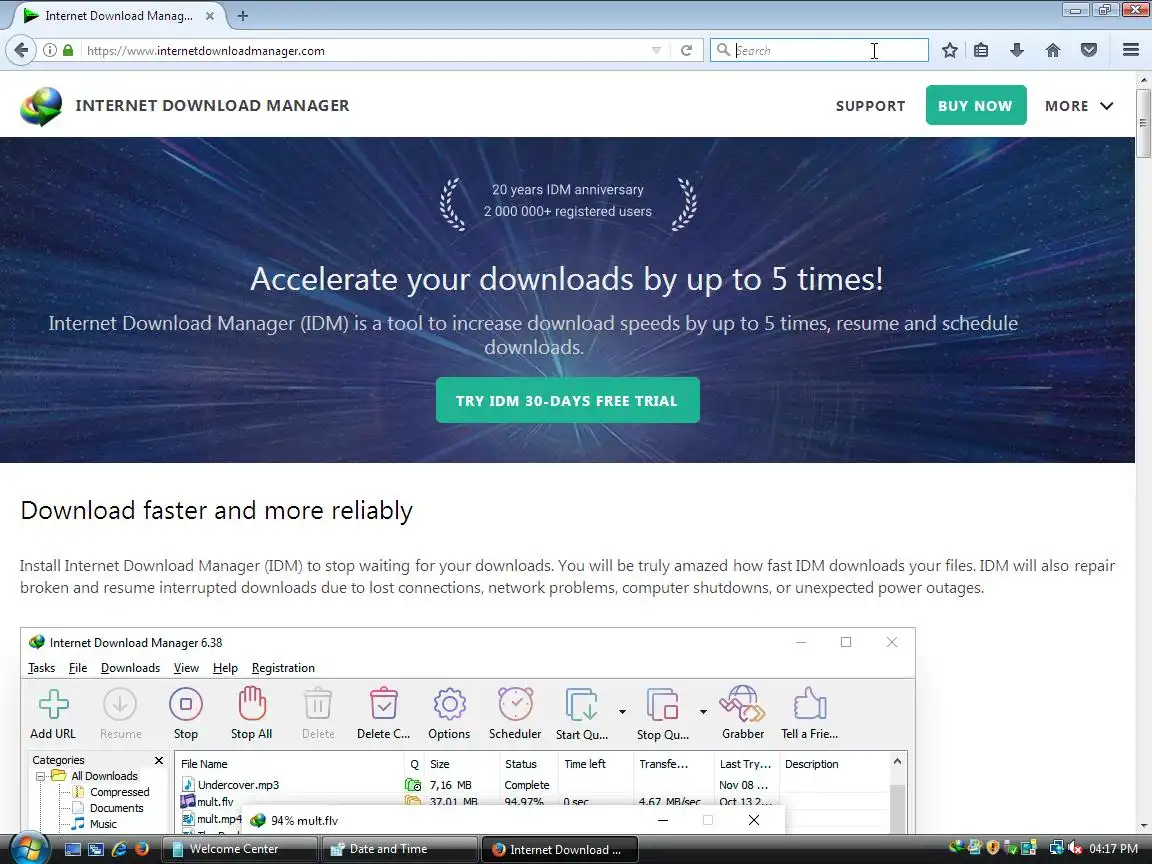The width and height of the screenshot is (1152, 864).
Task: Click the site information (i) icon
Action: click(49, 51)
